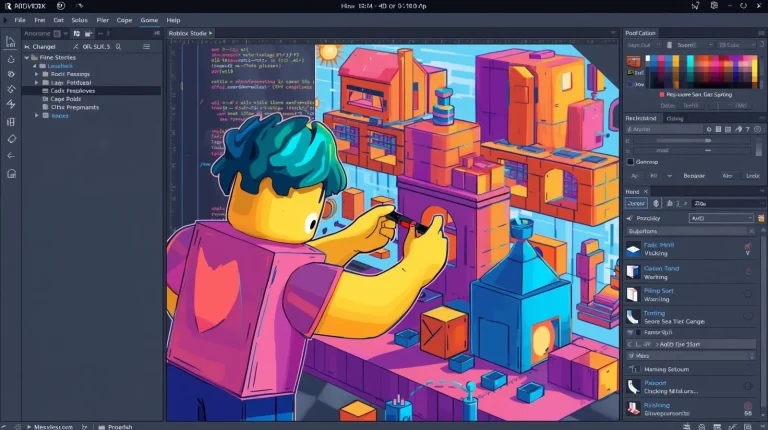The image size is (768, 430).
Task: Select the lightning bolt icon in the left sidebar
Action: point(11,104)
